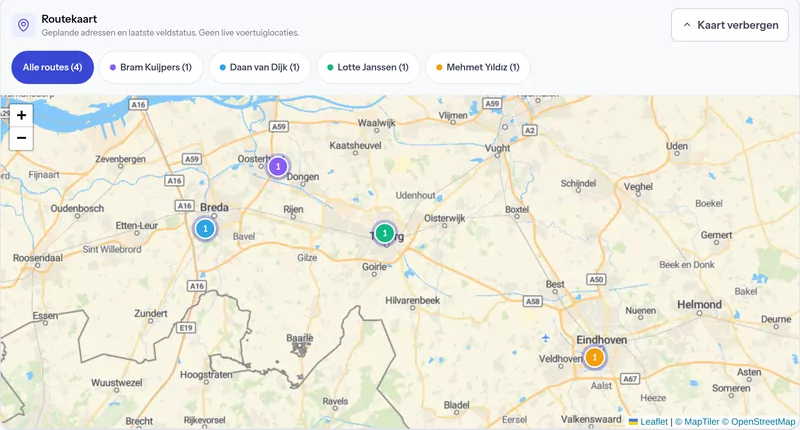
Task: Click the Waalwijk label on map
Action: pyautogui.click(x=377, y=123)
